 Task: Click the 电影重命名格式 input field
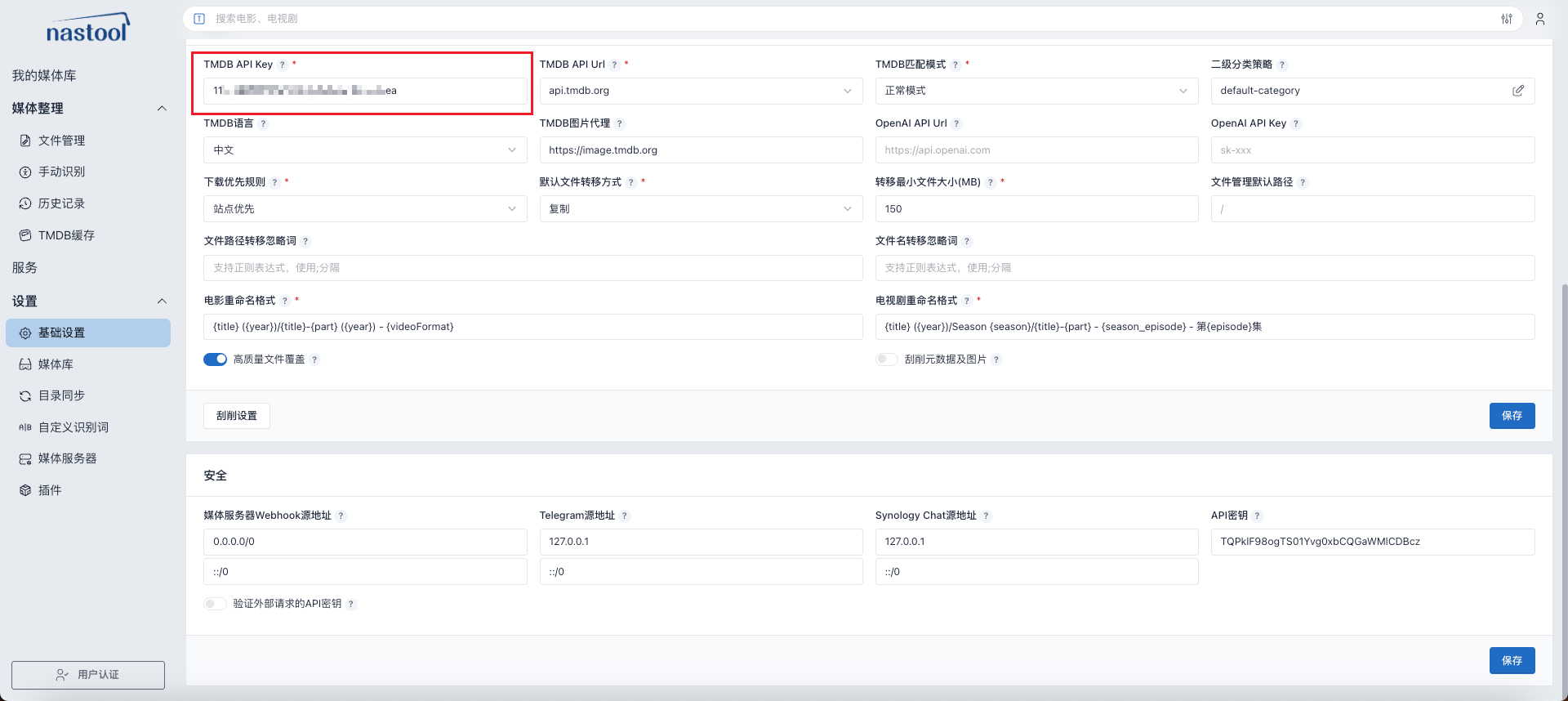533,327
